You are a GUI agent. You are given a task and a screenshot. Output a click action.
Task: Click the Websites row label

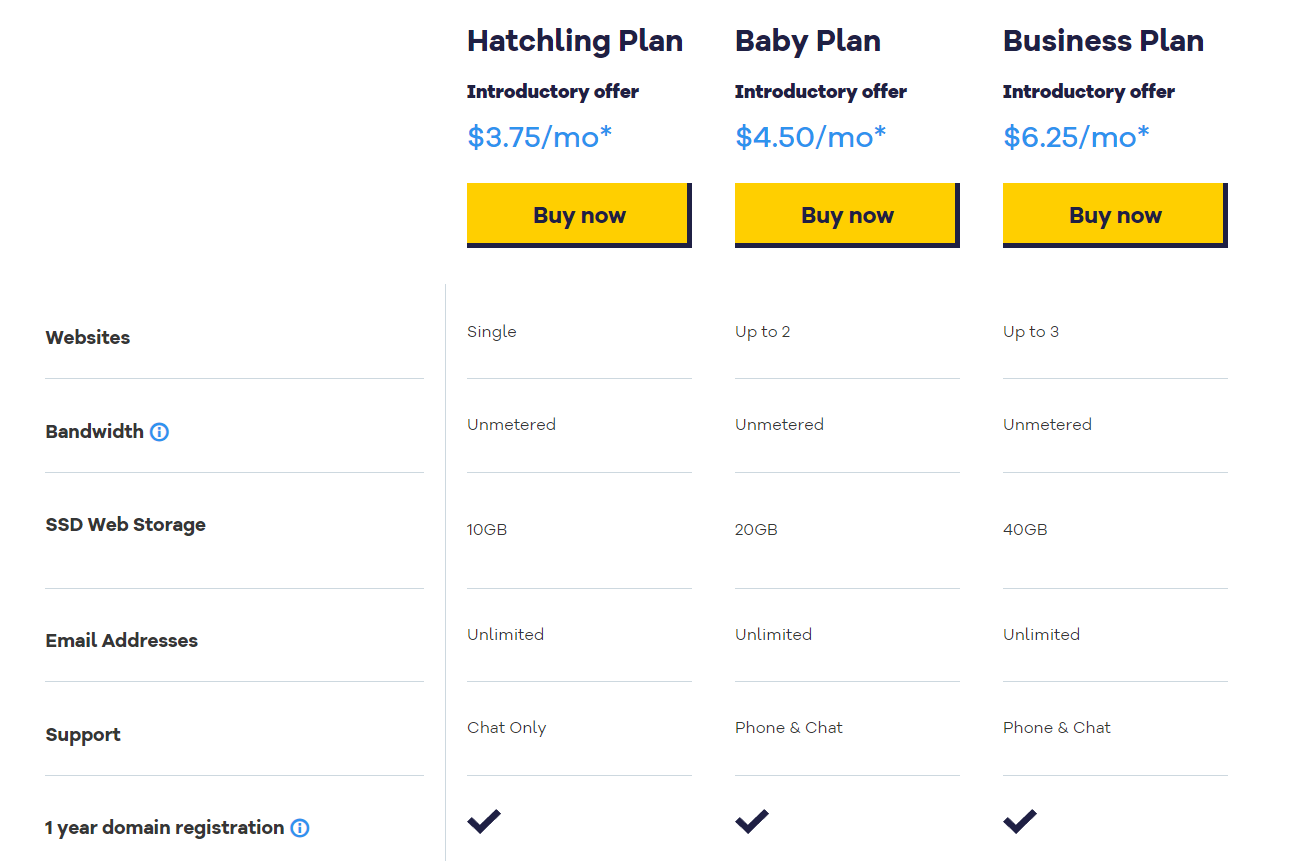click(87, 338)
